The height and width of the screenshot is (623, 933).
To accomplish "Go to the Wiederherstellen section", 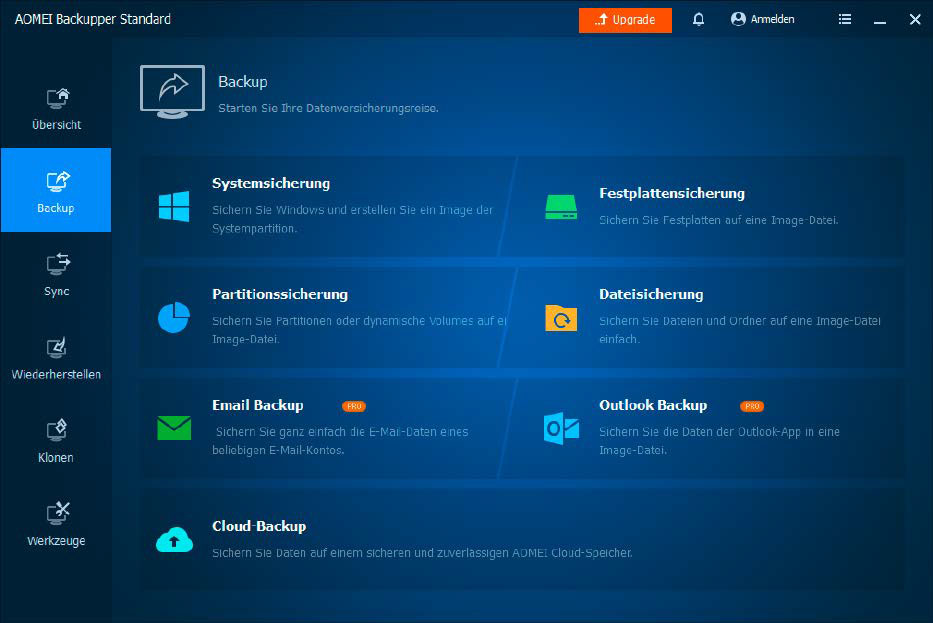I will coord(56,357).
